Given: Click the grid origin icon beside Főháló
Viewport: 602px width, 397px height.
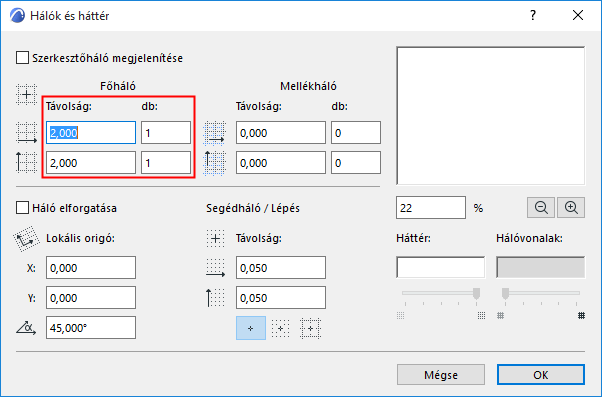Looking at the screenshot, I should [26, 94].
